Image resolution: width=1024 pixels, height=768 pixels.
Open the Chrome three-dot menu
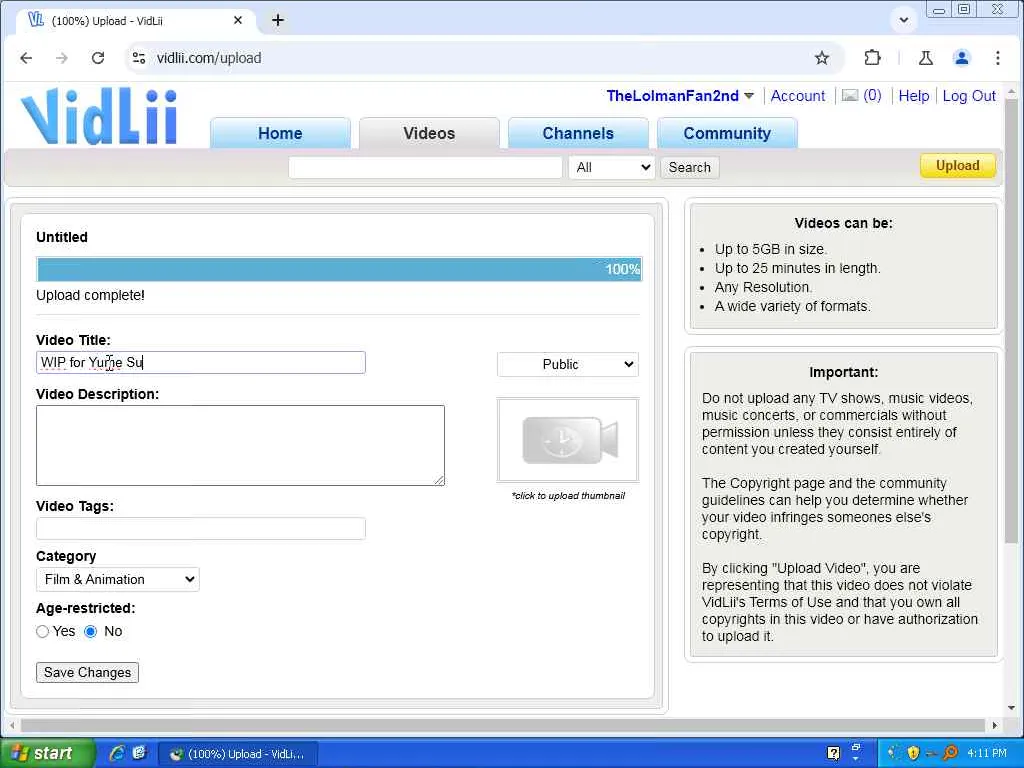(997, 58)
